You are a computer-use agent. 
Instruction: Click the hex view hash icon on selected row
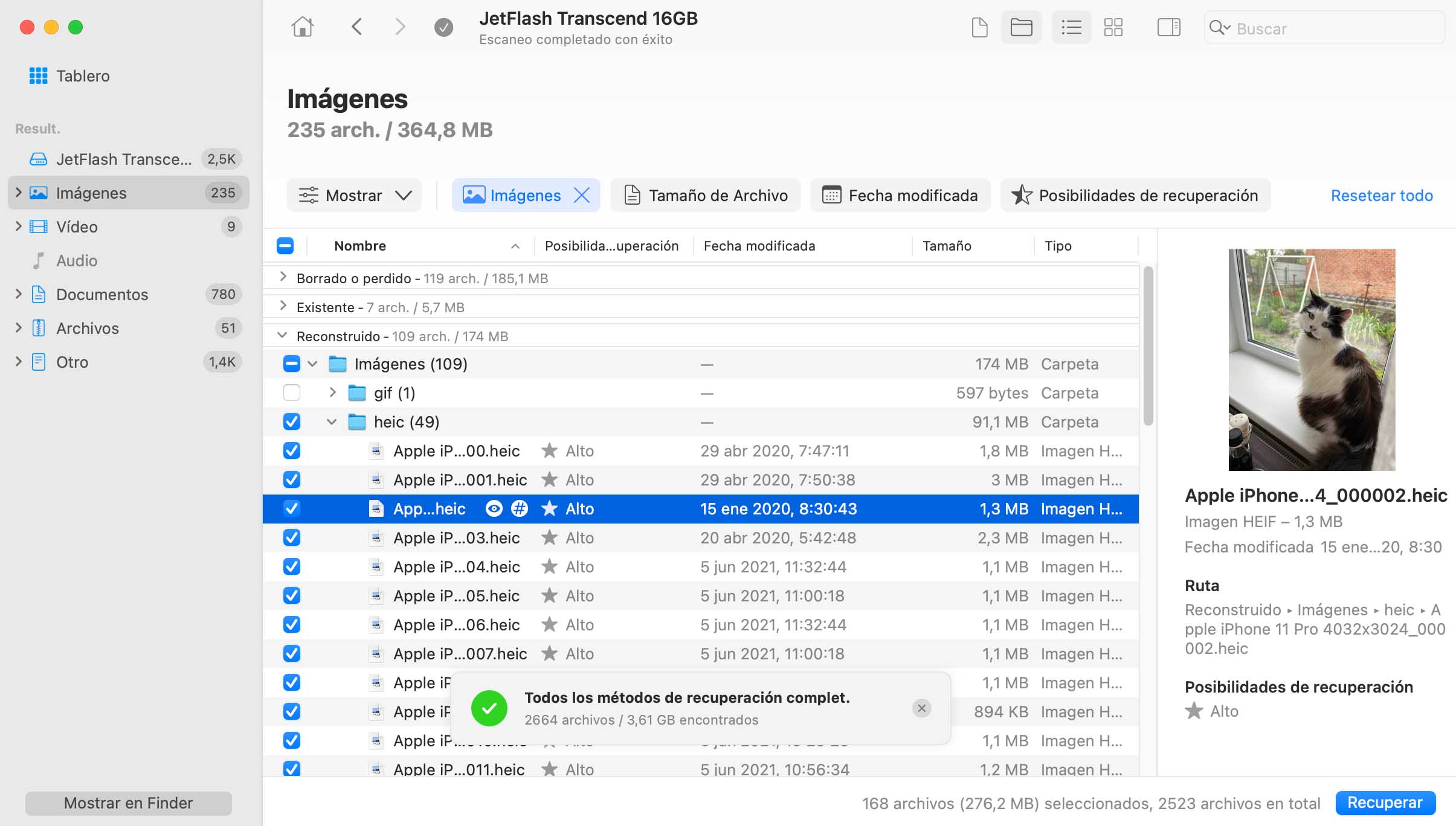coord(519,509)
